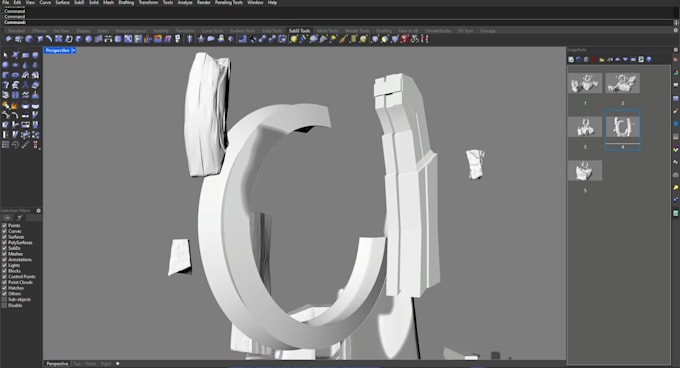Click the first icon in Snapshots panel toolbar
The height and width of the screenshot is (368, 680).
(571, 59)
